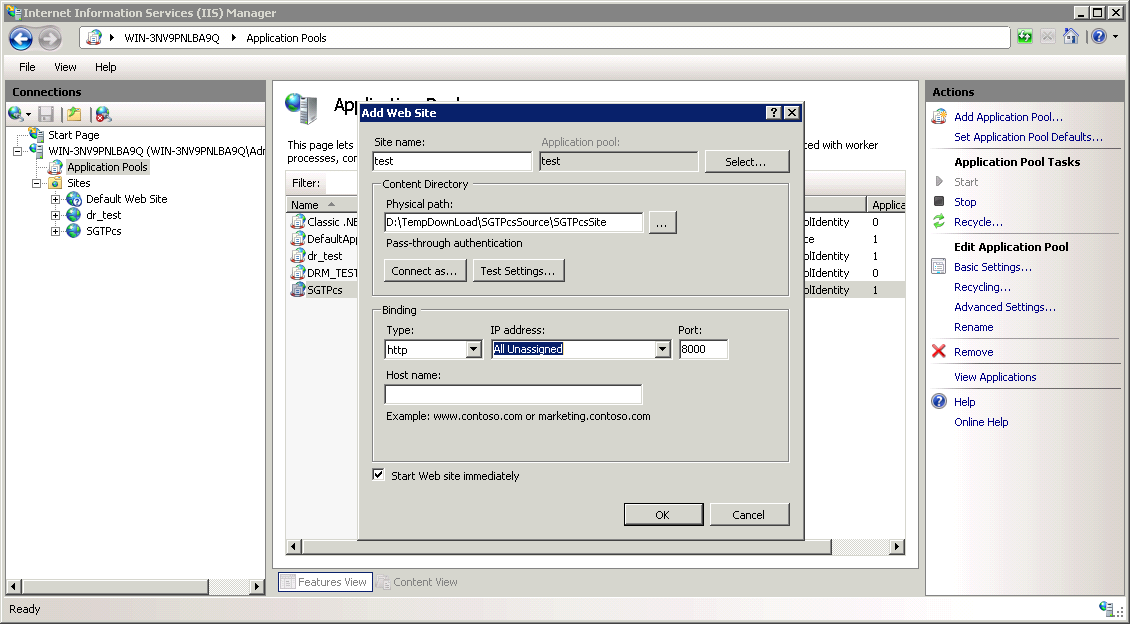Expand the dr_test site node
This screenshot has width=1130, height=624.
(x=55, y=215)
